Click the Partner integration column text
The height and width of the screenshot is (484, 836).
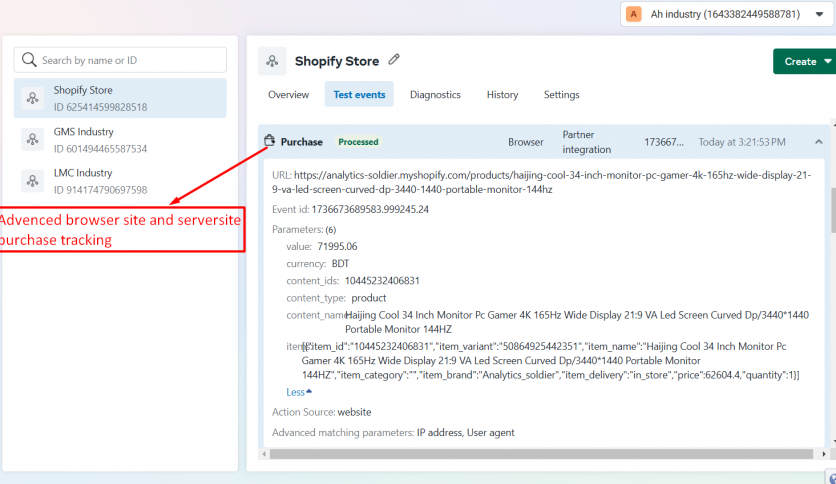click(x=586, y=142)
